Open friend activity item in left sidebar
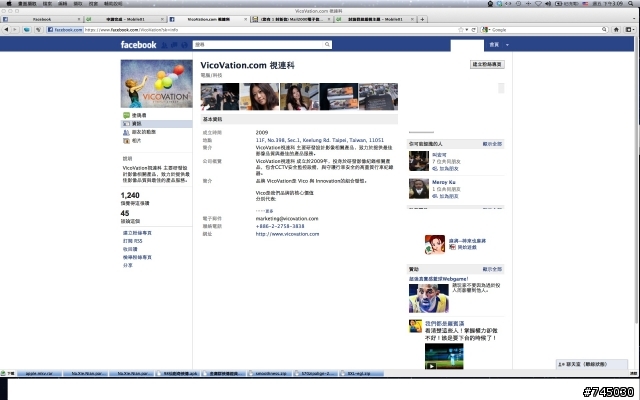The height and width of the screenshot is (400, 640). click(156, 132)
